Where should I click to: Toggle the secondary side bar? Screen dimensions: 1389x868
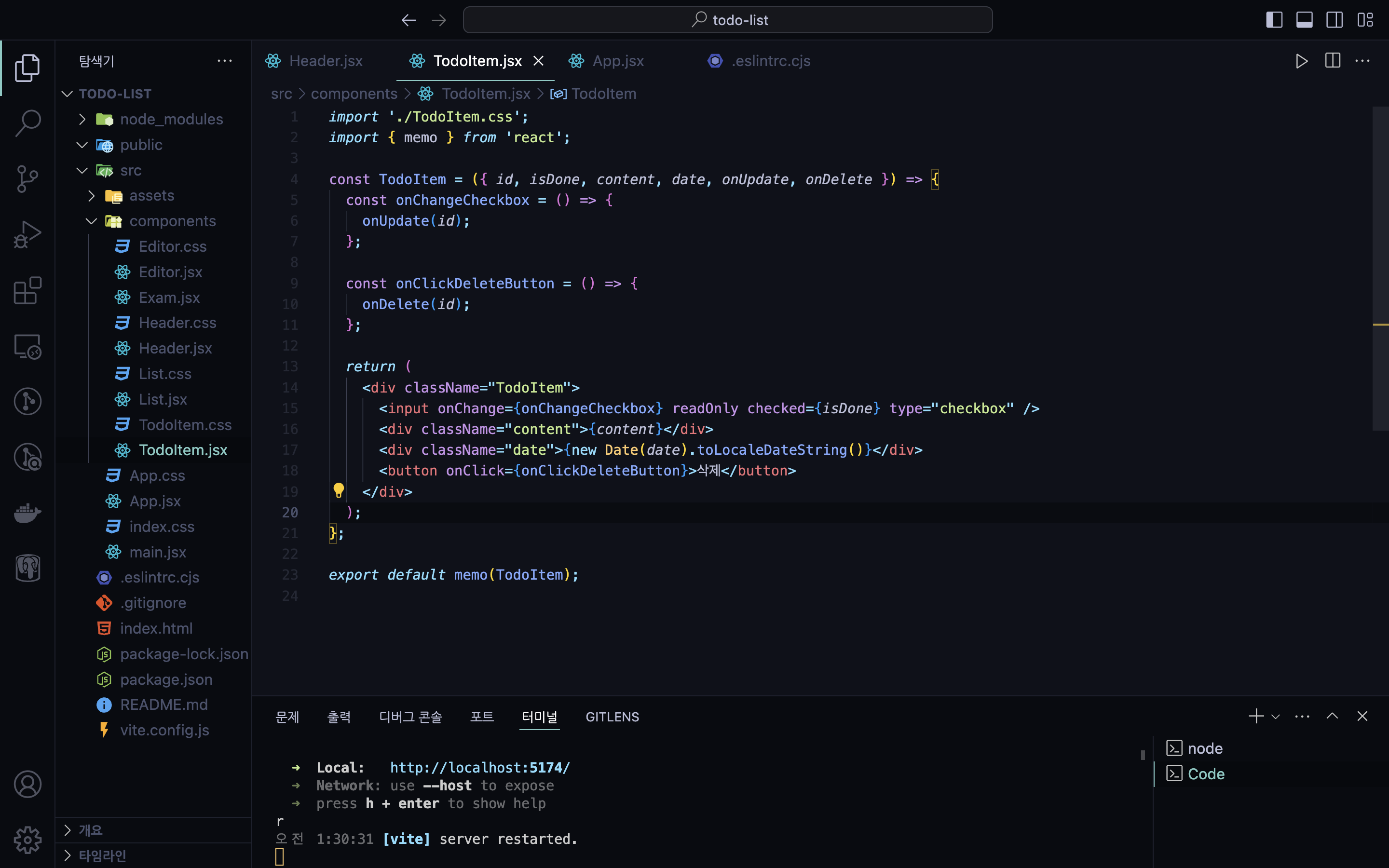coord(1334,20)
